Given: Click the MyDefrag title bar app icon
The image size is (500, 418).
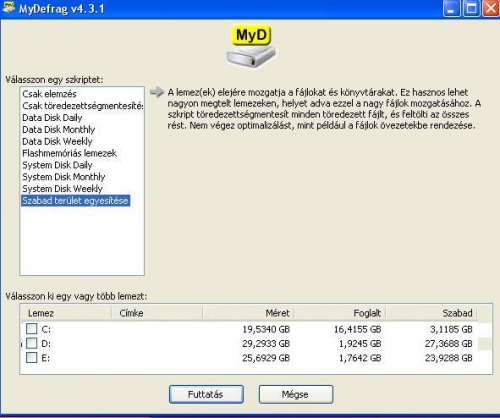Looking at the screenshot, I should coord(8,7).
